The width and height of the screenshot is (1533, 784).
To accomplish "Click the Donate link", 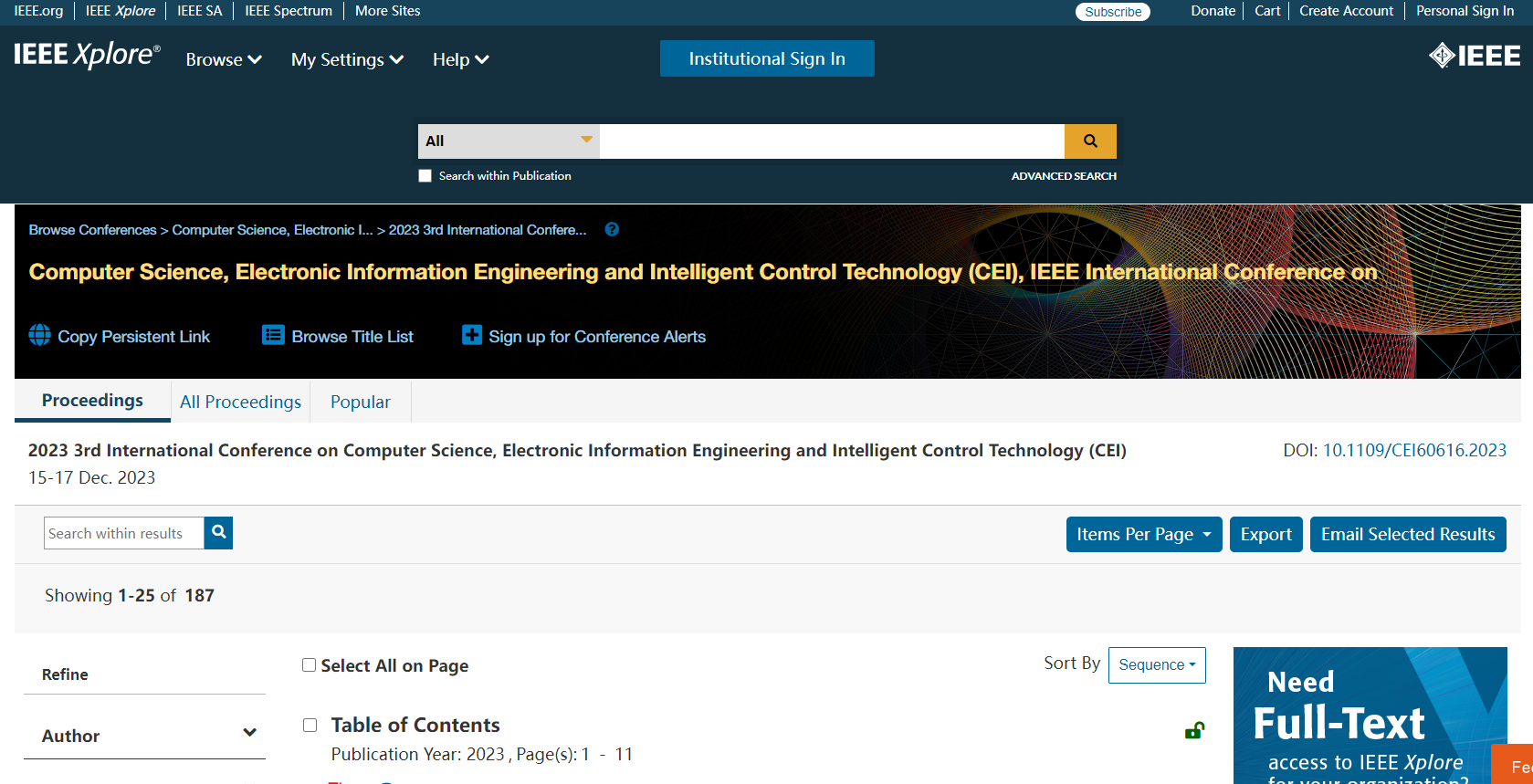I will (1213, 11).
